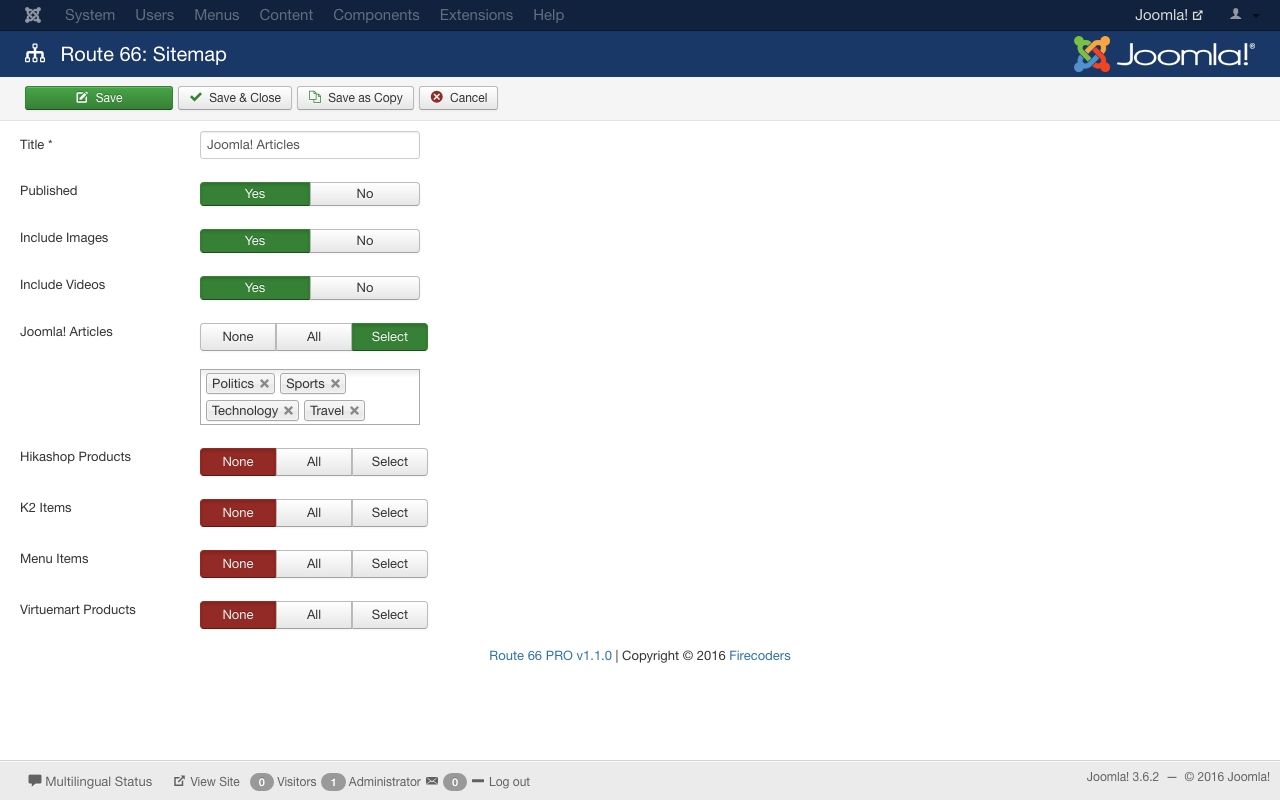
Task: Click the Title input field
Action: (x=310, y=145)
